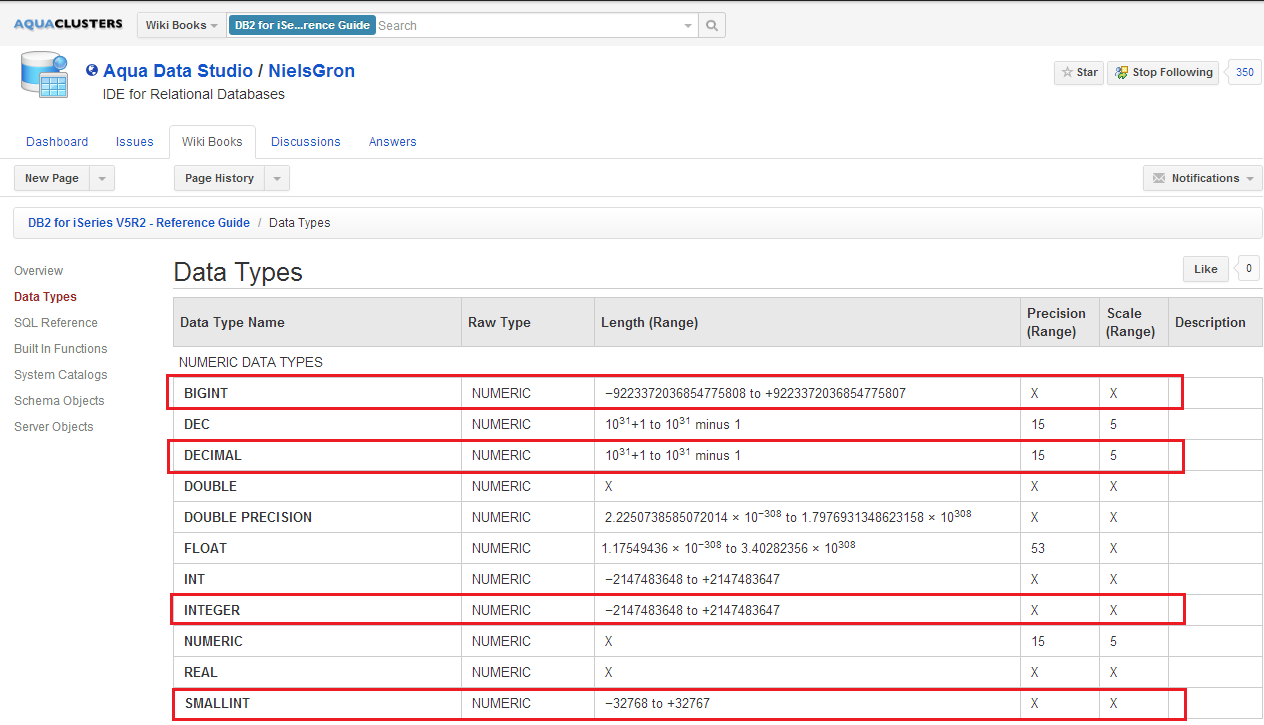Click the 350 followers count

(x=1244, y=72)
